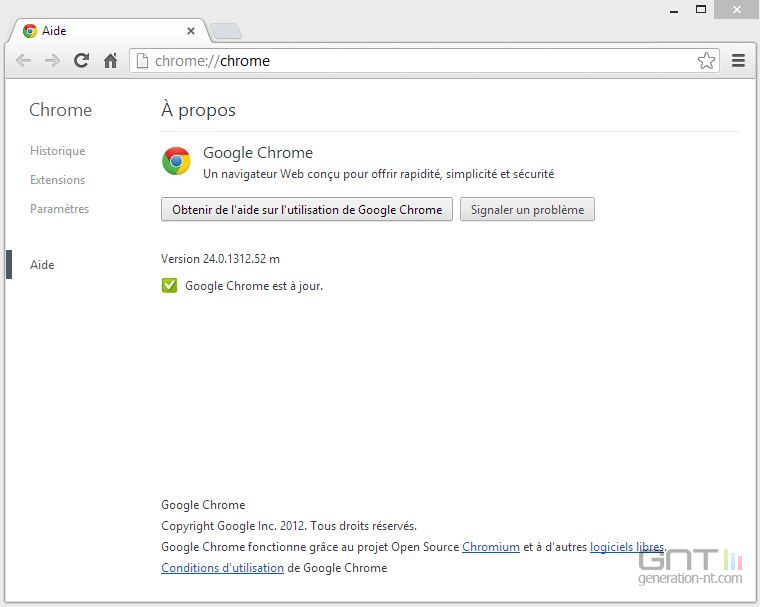Bookmark this page with the star

[706, 61]
